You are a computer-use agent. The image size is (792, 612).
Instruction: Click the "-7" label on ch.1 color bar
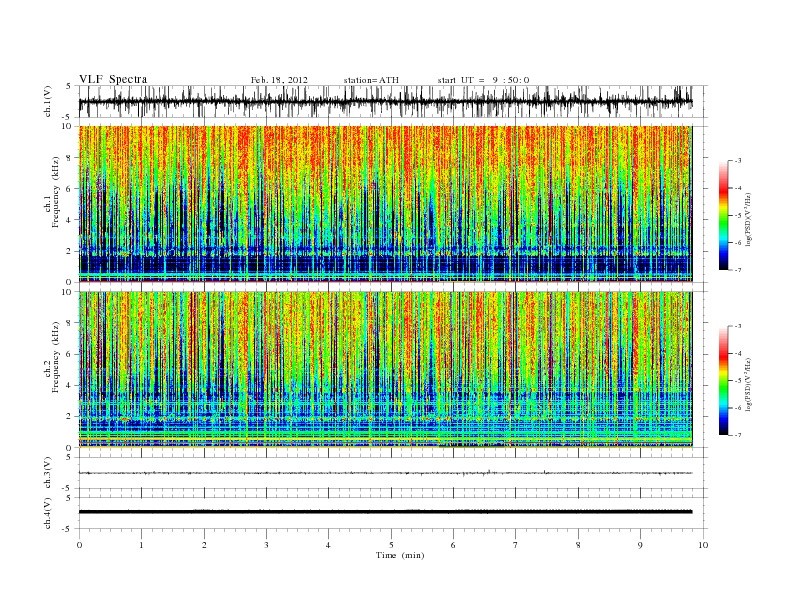pos(738,270)
